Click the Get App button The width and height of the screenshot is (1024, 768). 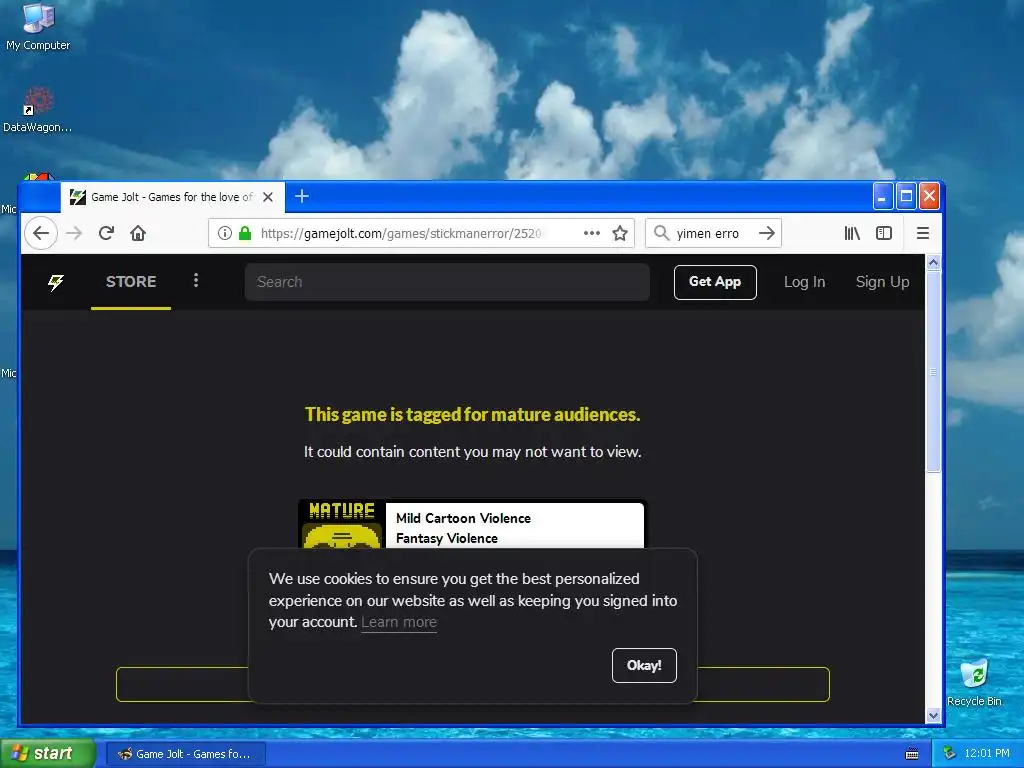[x=715, y=282]
